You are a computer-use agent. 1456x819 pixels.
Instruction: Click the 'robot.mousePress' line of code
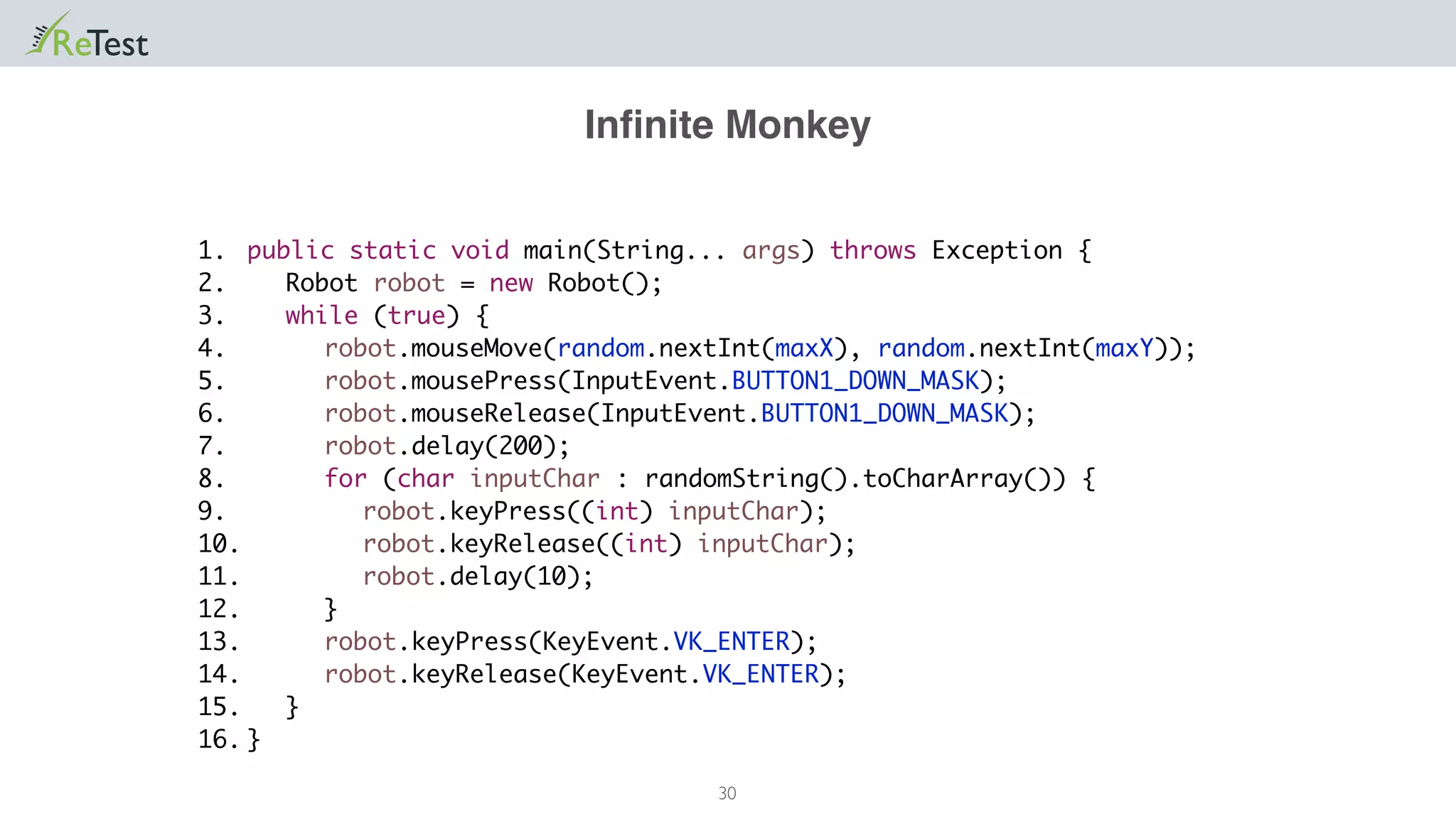point(665,381)
